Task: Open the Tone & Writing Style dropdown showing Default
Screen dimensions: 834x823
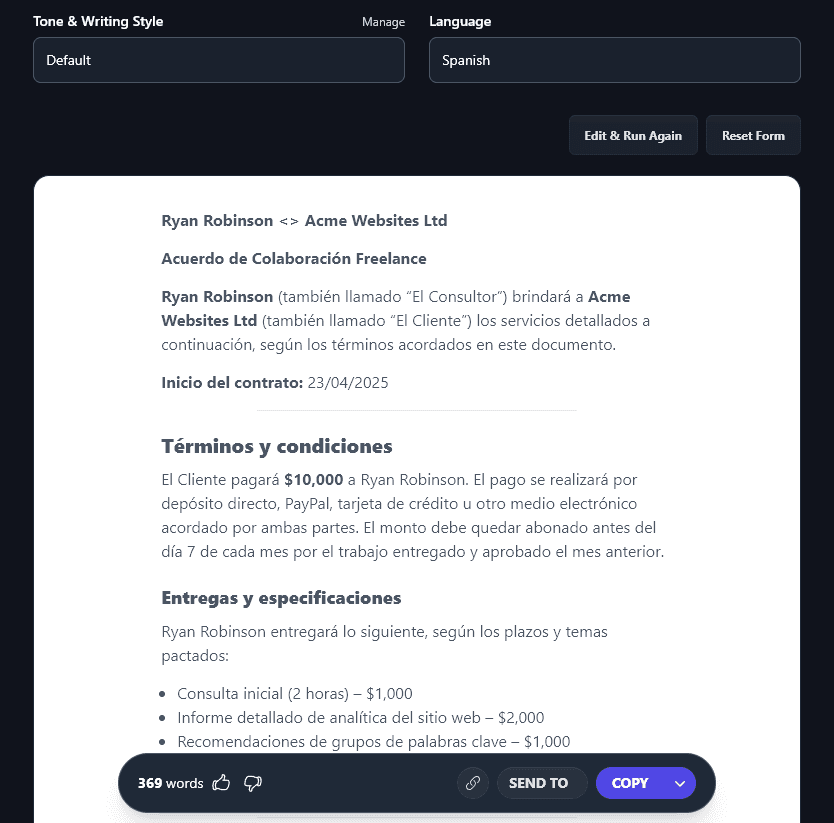Action: click(x=219, y=60)
